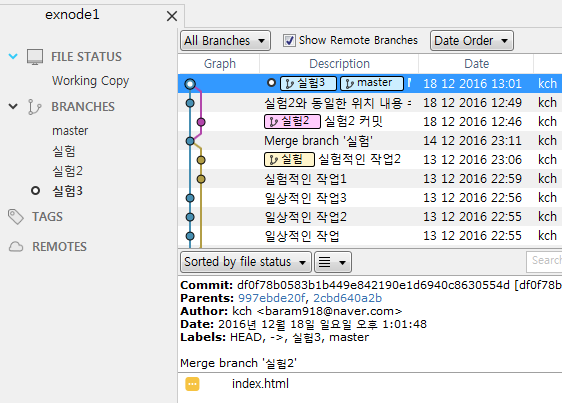Select index.html in file list
The height and width of the screenshot is (403, 562).
[x=260, y=384]
